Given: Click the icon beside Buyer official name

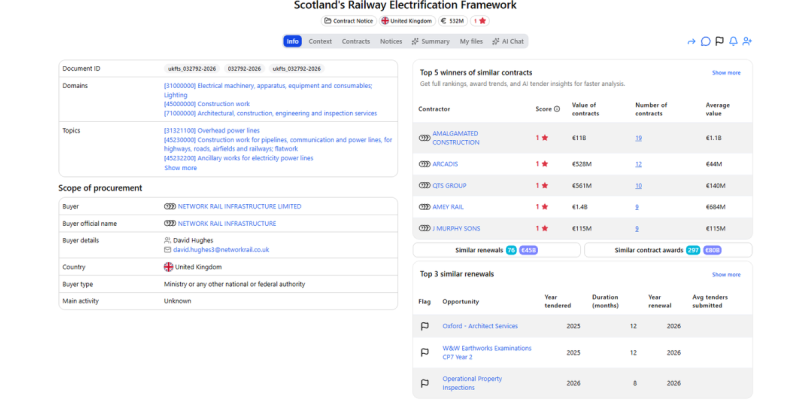Looking at the screenshot, I should pyautogui.click(x=170, y=223).
